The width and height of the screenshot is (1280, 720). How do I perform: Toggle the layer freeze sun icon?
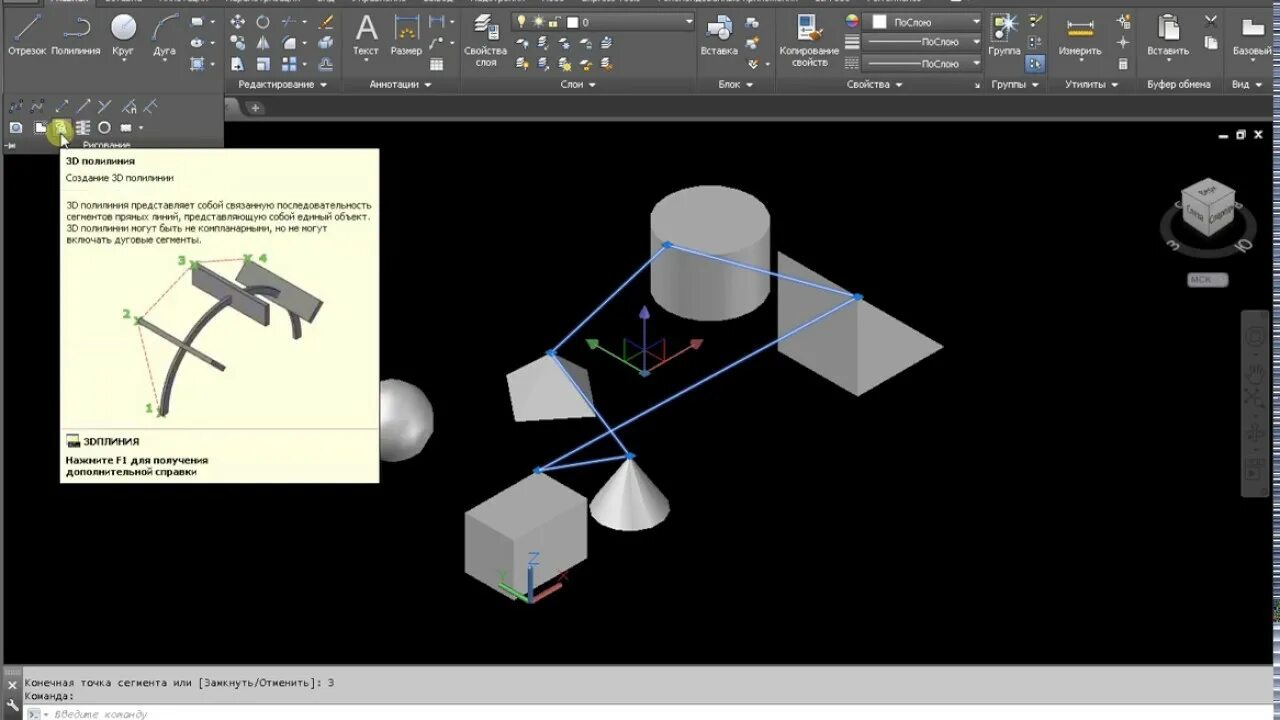coord(539,21)
